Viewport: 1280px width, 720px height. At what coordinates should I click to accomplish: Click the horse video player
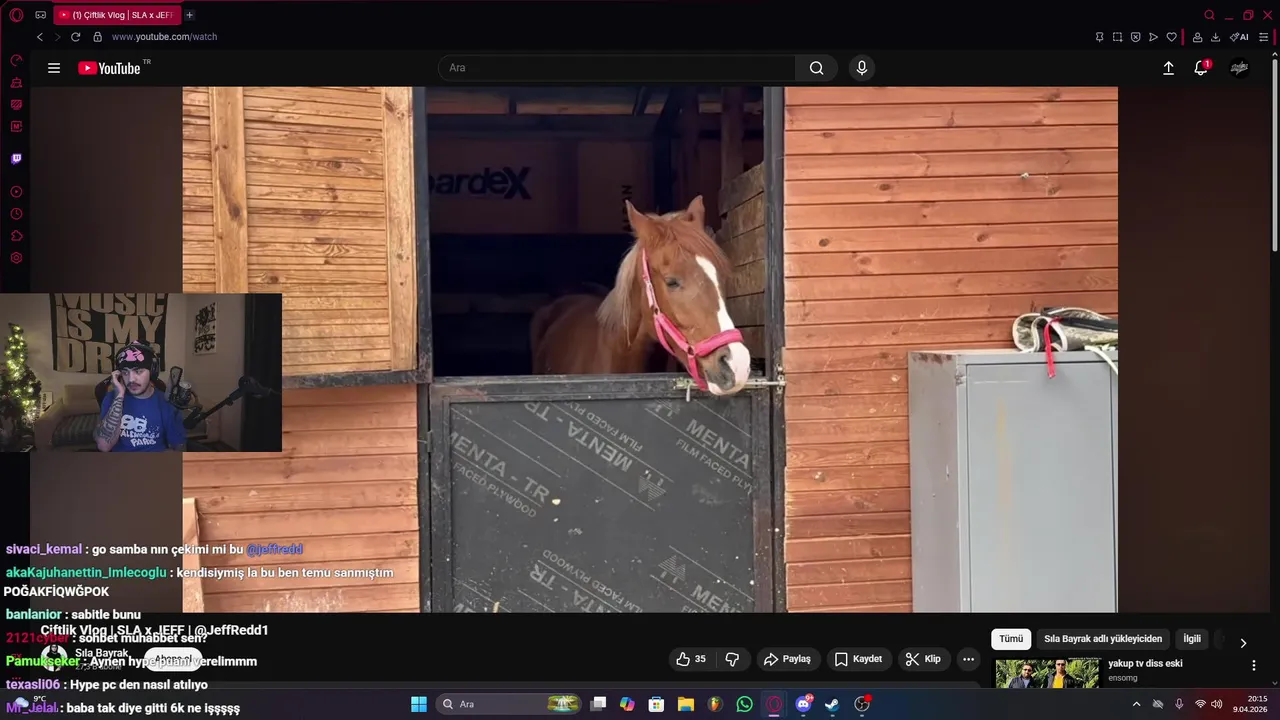click(650, 349)
